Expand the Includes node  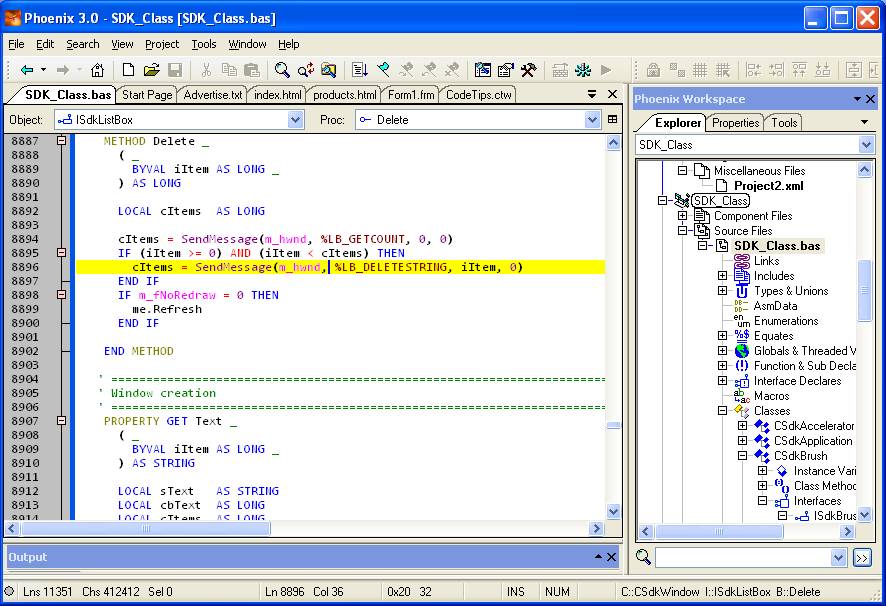(x=722, y=275)
